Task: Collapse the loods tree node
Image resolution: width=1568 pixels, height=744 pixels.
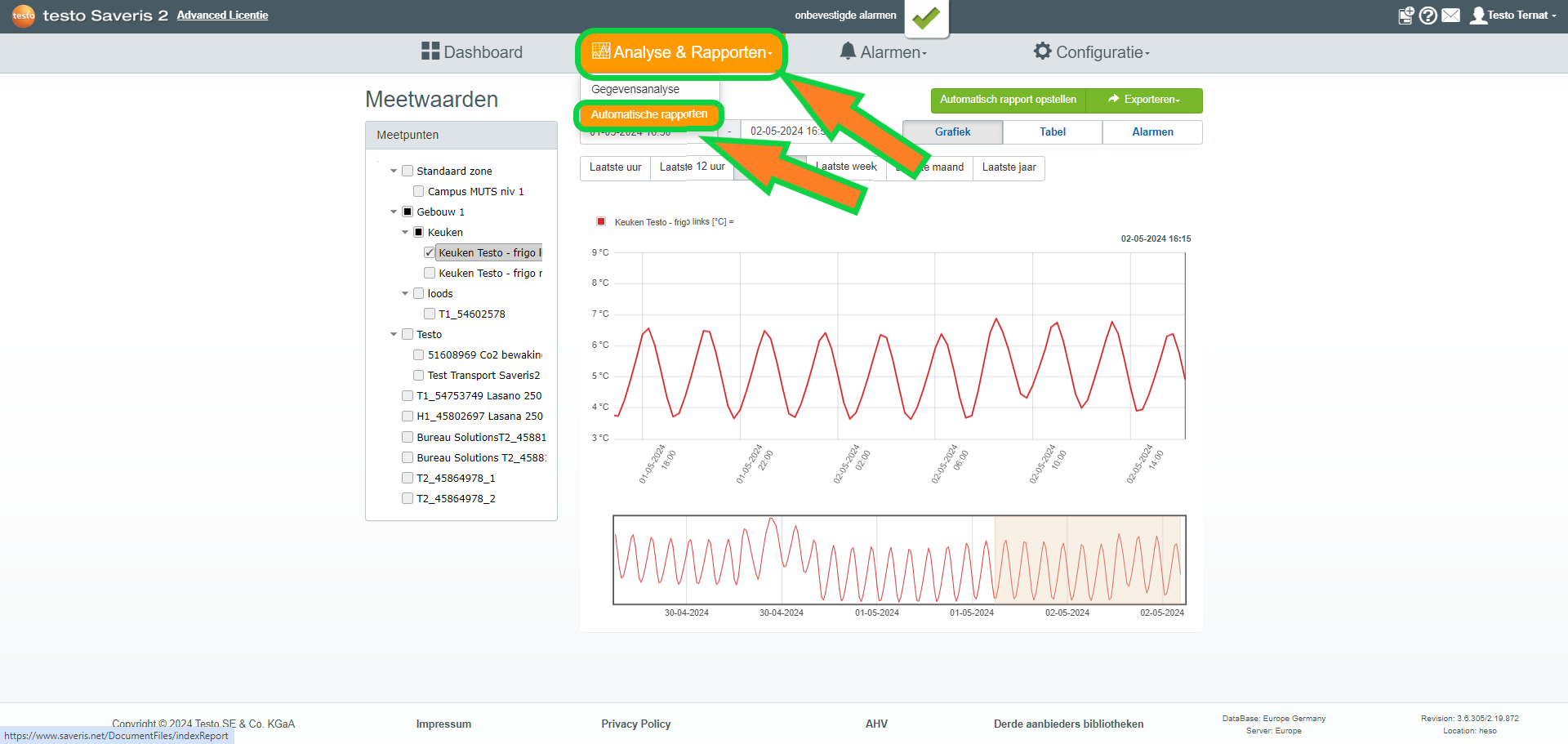Action: coord(405,293)
